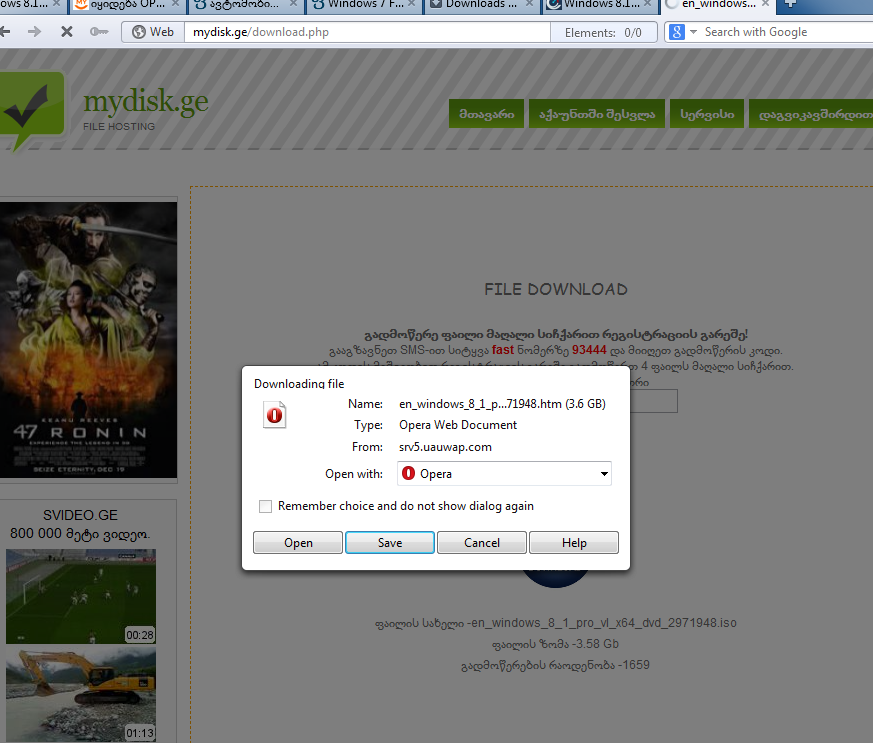
Task: Click the password wand key icon
Action: [99, 32]
